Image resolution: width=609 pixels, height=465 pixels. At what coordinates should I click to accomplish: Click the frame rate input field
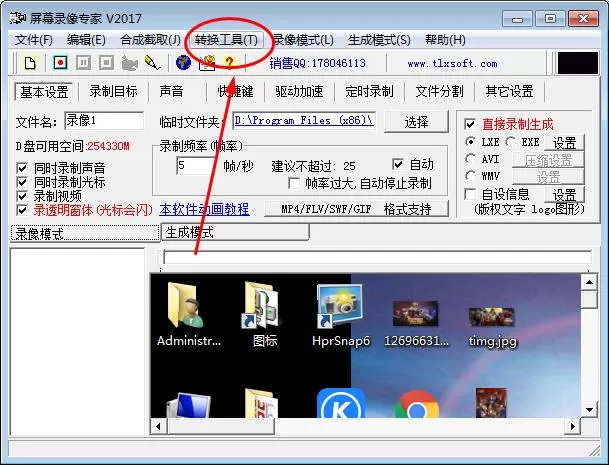coord(196,166)
